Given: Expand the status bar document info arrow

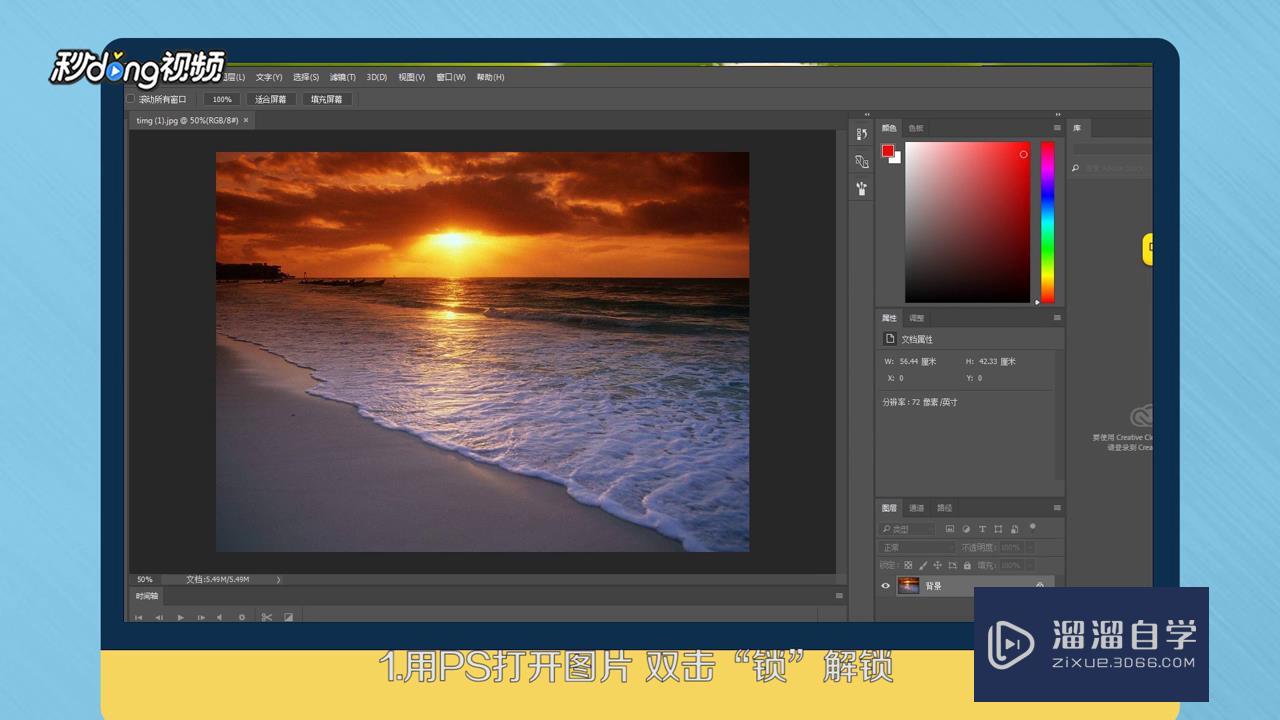Looking at the screenshot, I should [278, 579].
